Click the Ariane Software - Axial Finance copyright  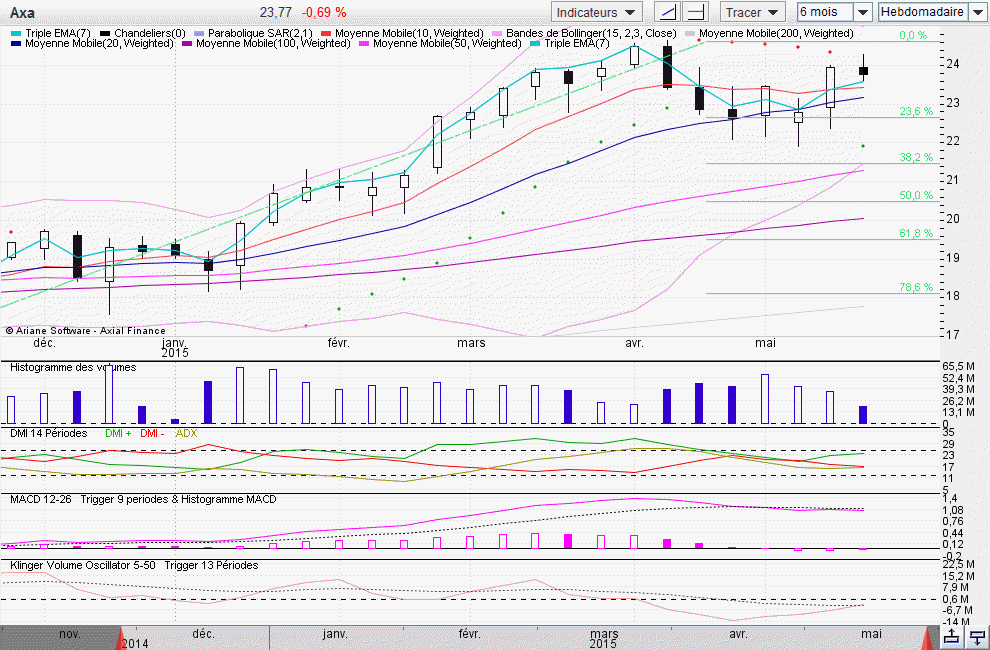click(86, 330)
